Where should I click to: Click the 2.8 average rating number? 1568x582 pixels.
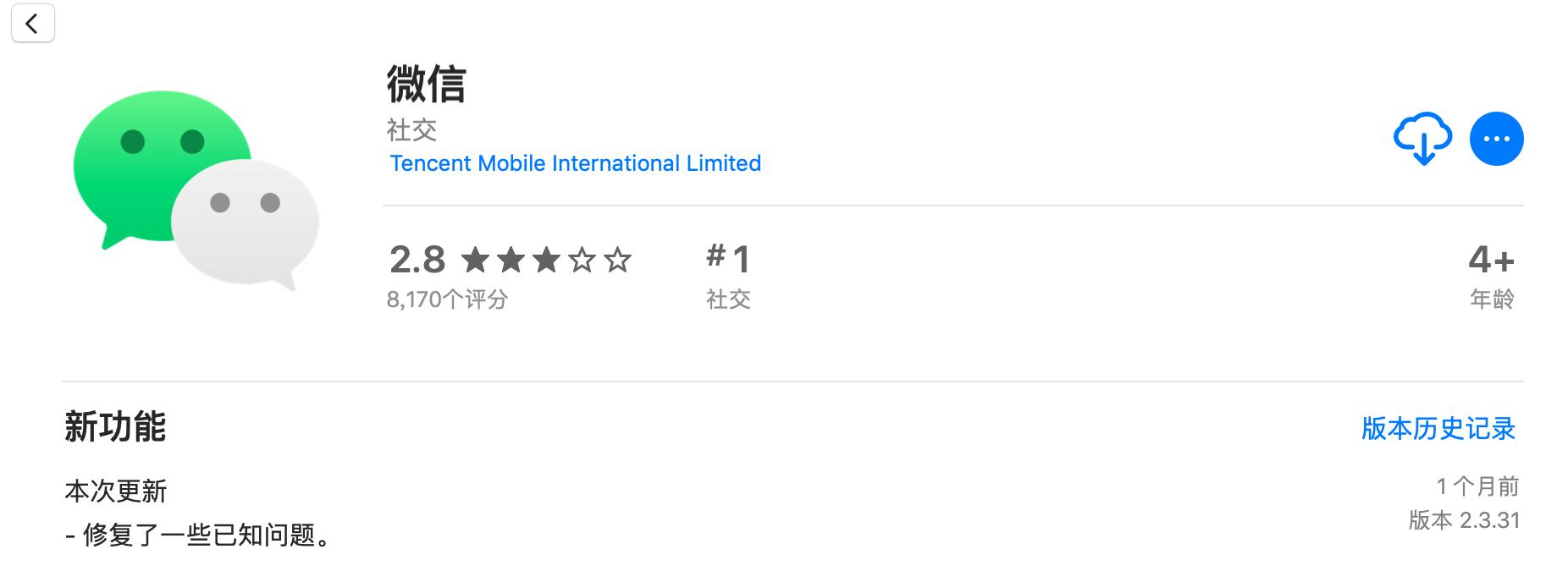417,260
